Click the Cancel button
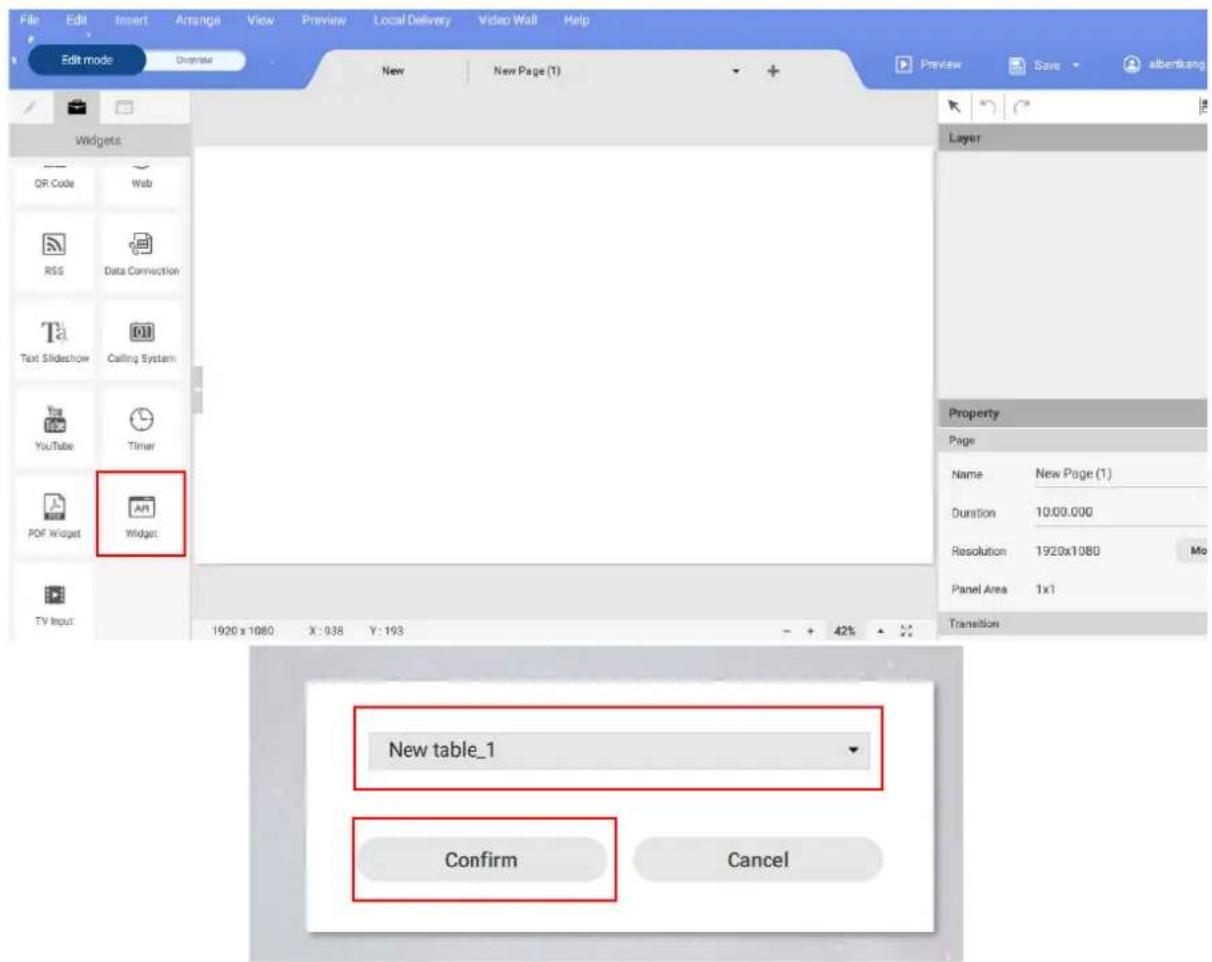Screen dimensions: 1212x962 [758, 859]
